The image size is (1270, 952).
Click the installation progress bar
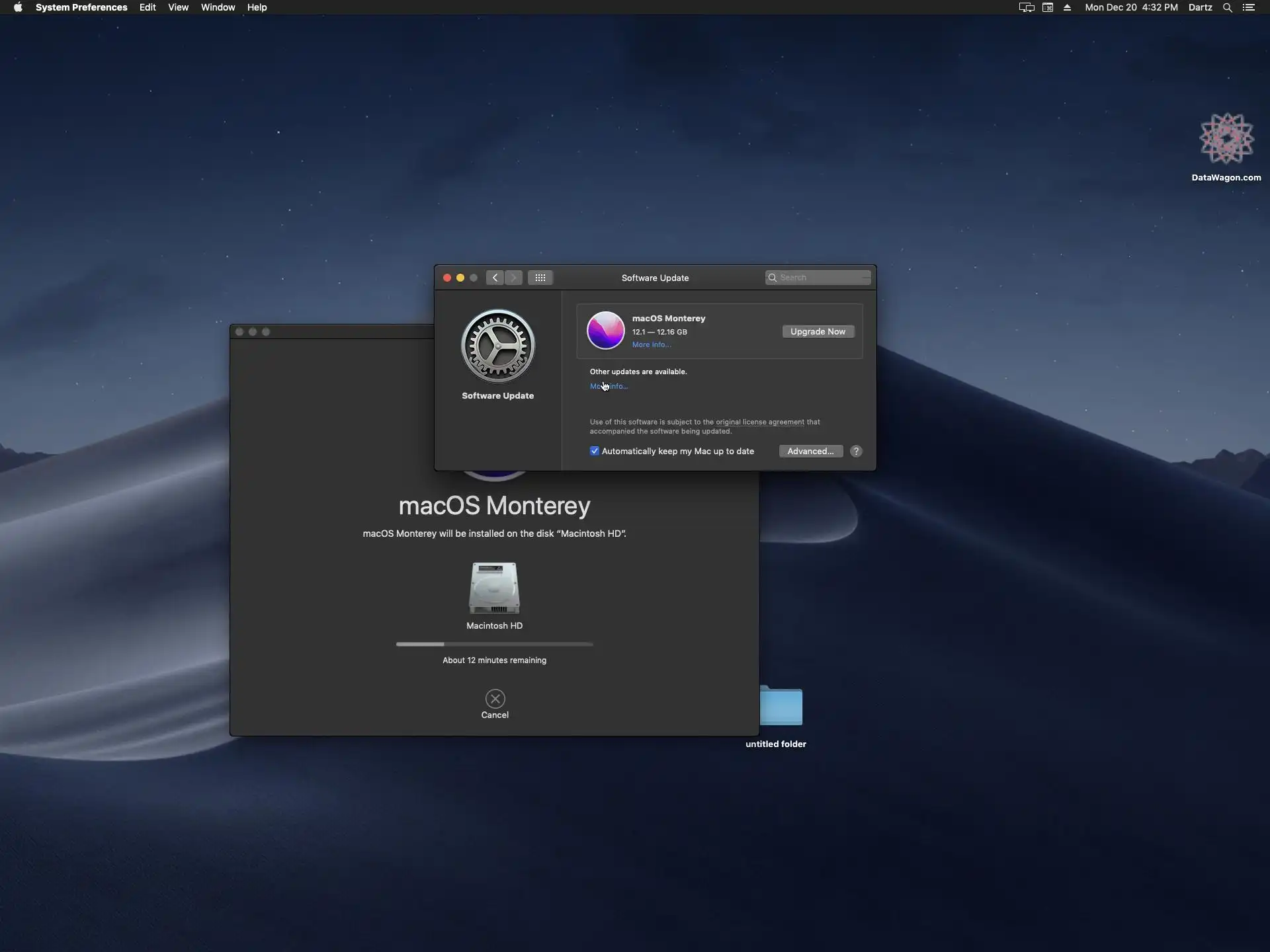click(x=494, y=644)
